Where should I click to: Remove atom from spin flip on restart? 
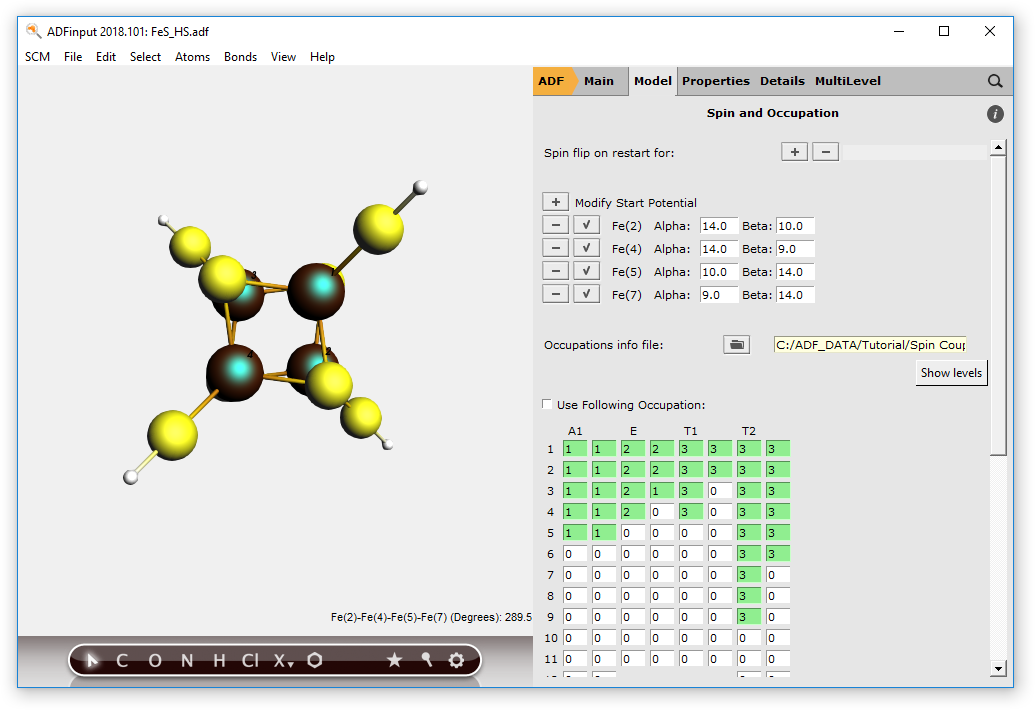click(825, 152)
